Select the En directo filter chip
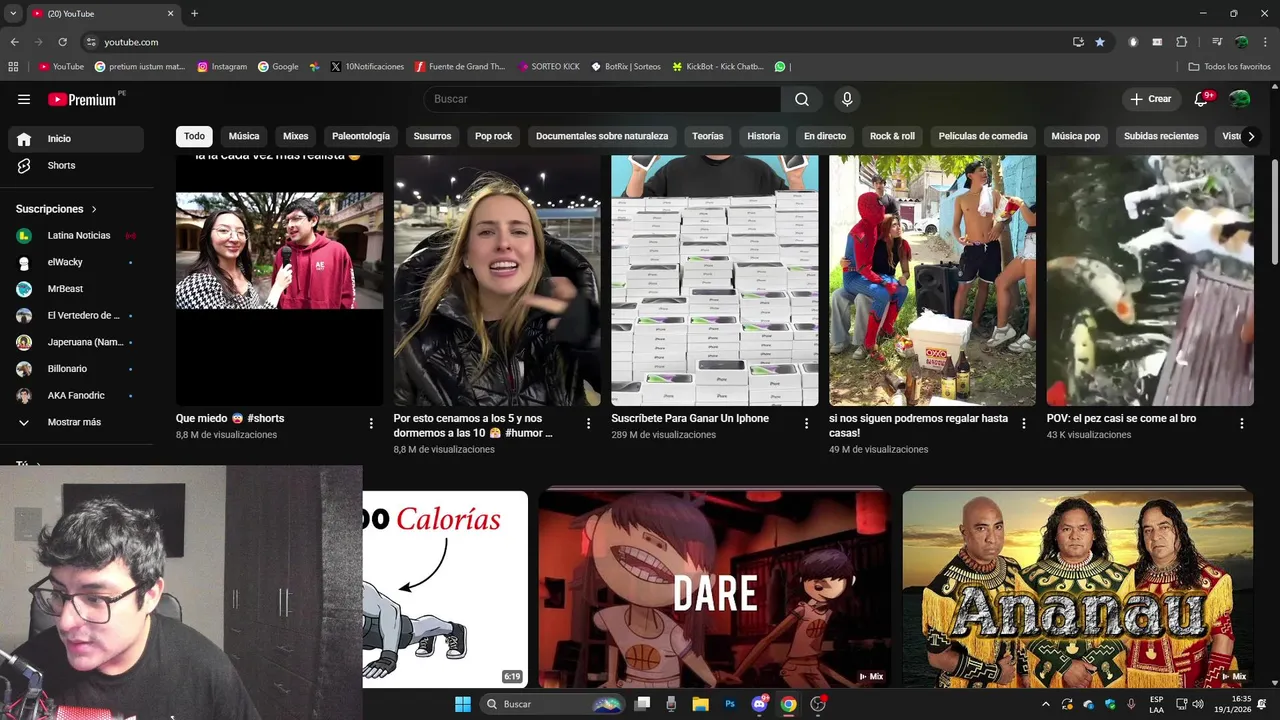Viewport: 1280px width, 720px height. (825, 136)
